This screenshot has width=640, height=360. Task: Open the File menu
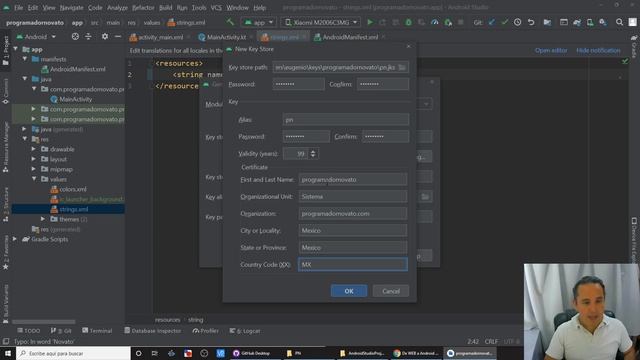click(x=19, y=8)
